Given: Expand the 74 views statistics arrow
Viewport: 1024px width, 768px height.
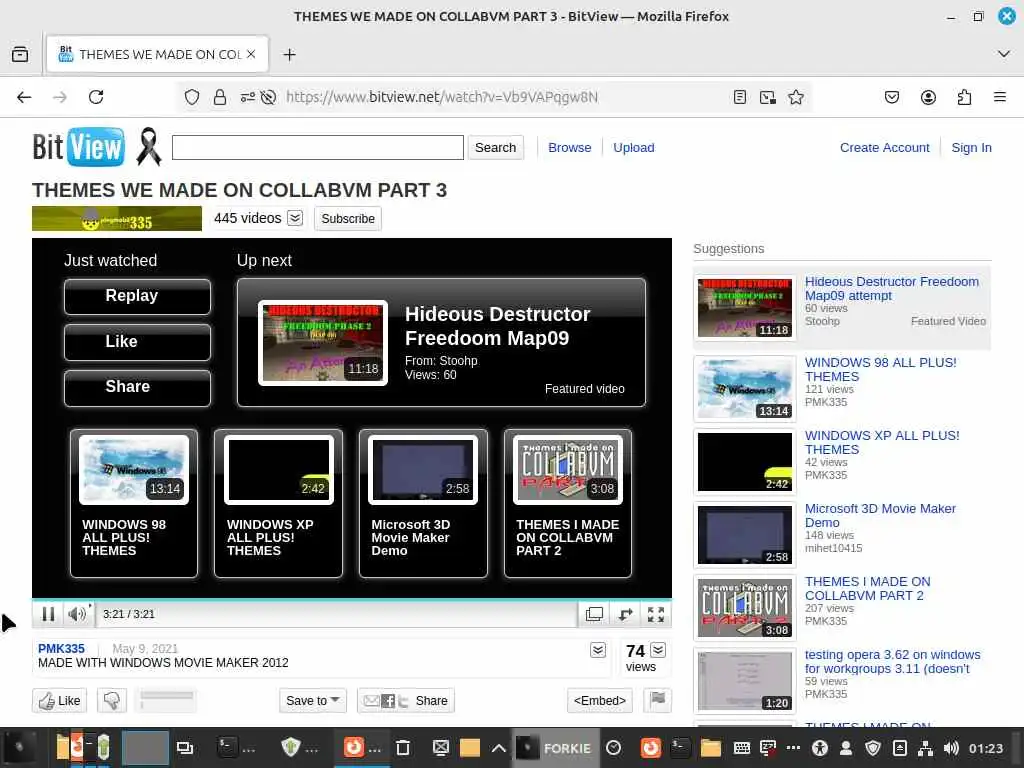Looking at the screenshot, I should click(658, 650).
